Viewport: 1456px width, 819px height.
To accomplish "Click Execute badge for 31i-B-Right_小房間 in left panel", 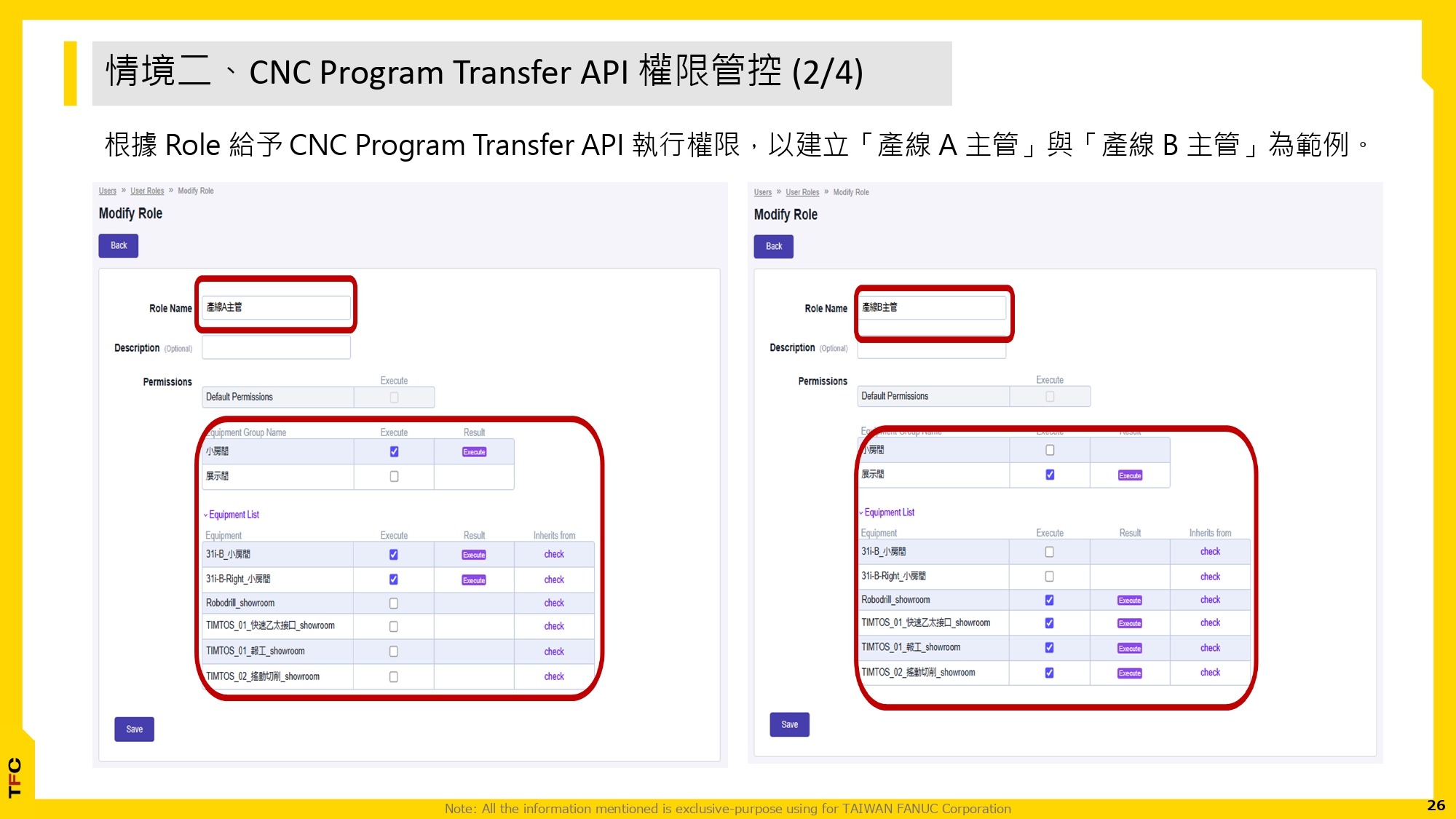I will (474, 580).
